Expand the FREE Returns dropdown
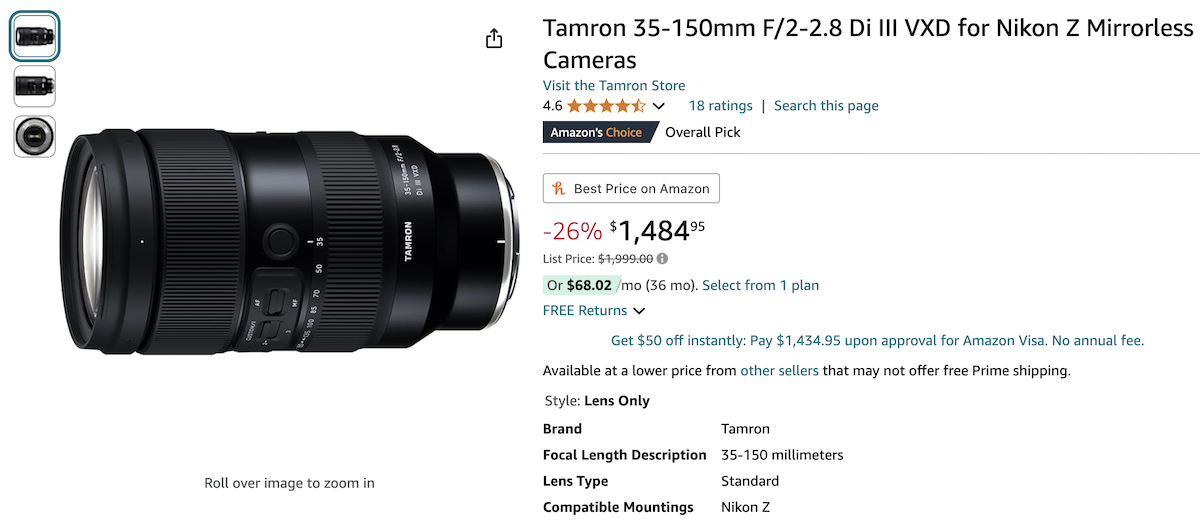This screenshot has width=1200, height=522. 639,311
